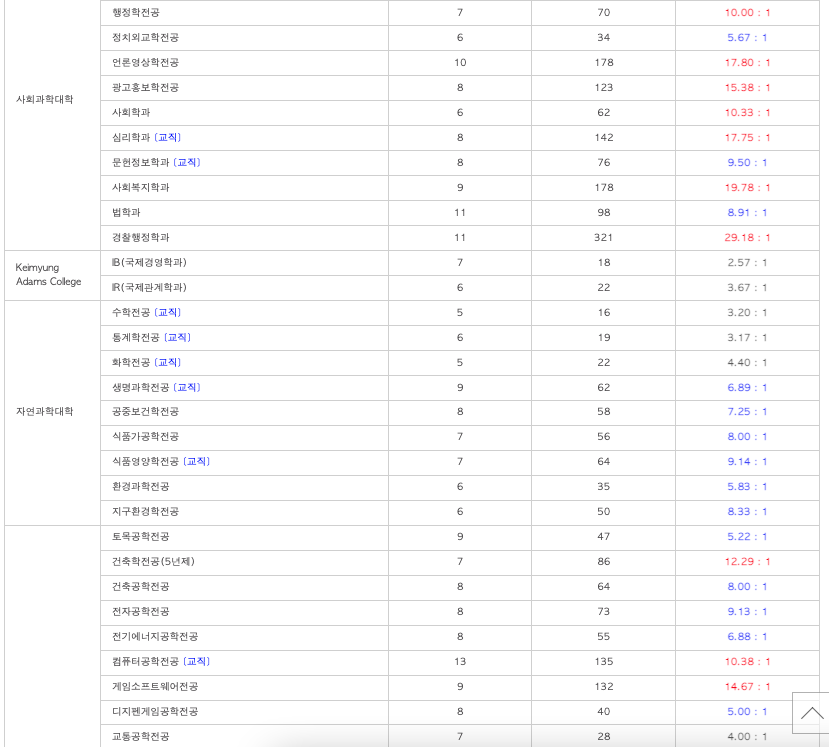The image size is (829, 747).
Task: Select the 5.67 : 1 ratio for 정치외교학전공
Action: (x=747, y=38)
